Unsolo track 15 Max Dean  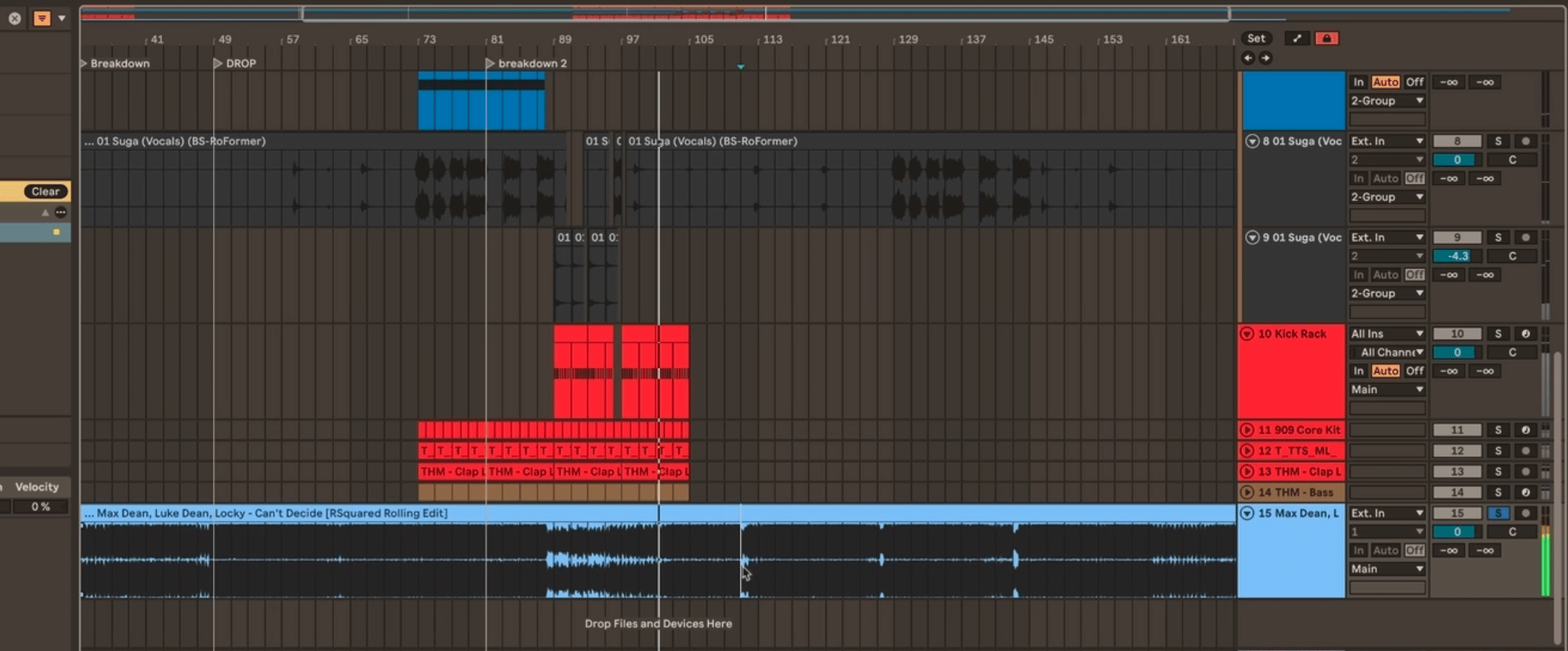click(x=1499, y=513)
